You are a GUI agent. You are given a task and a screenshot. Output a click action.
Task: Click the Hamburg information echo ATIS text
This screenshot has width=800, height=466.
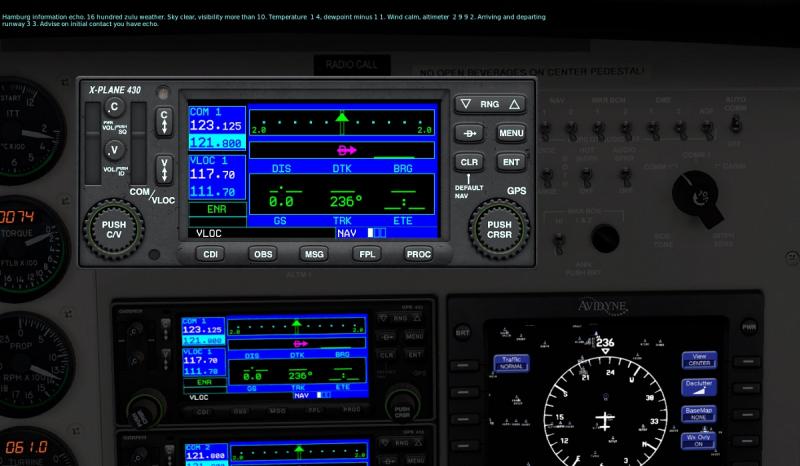pos(273,20)
